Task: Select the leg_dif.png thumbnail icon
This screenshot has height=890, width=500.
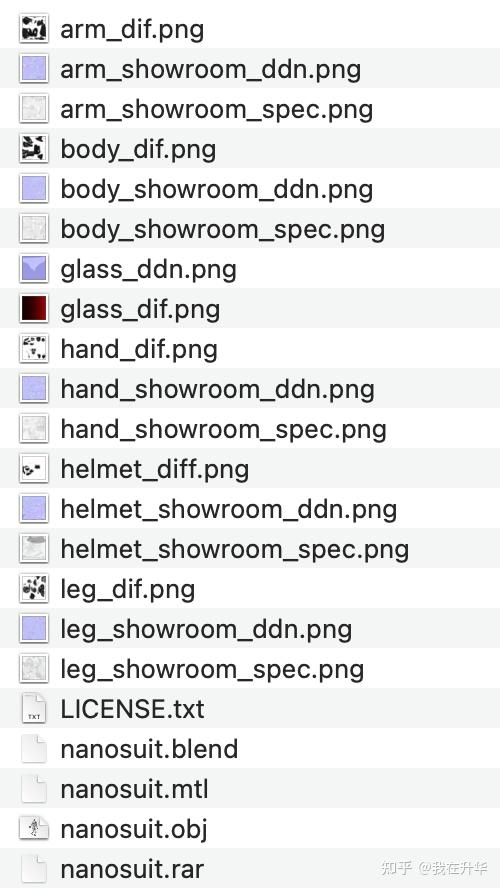Action: [x=33, y=589]
